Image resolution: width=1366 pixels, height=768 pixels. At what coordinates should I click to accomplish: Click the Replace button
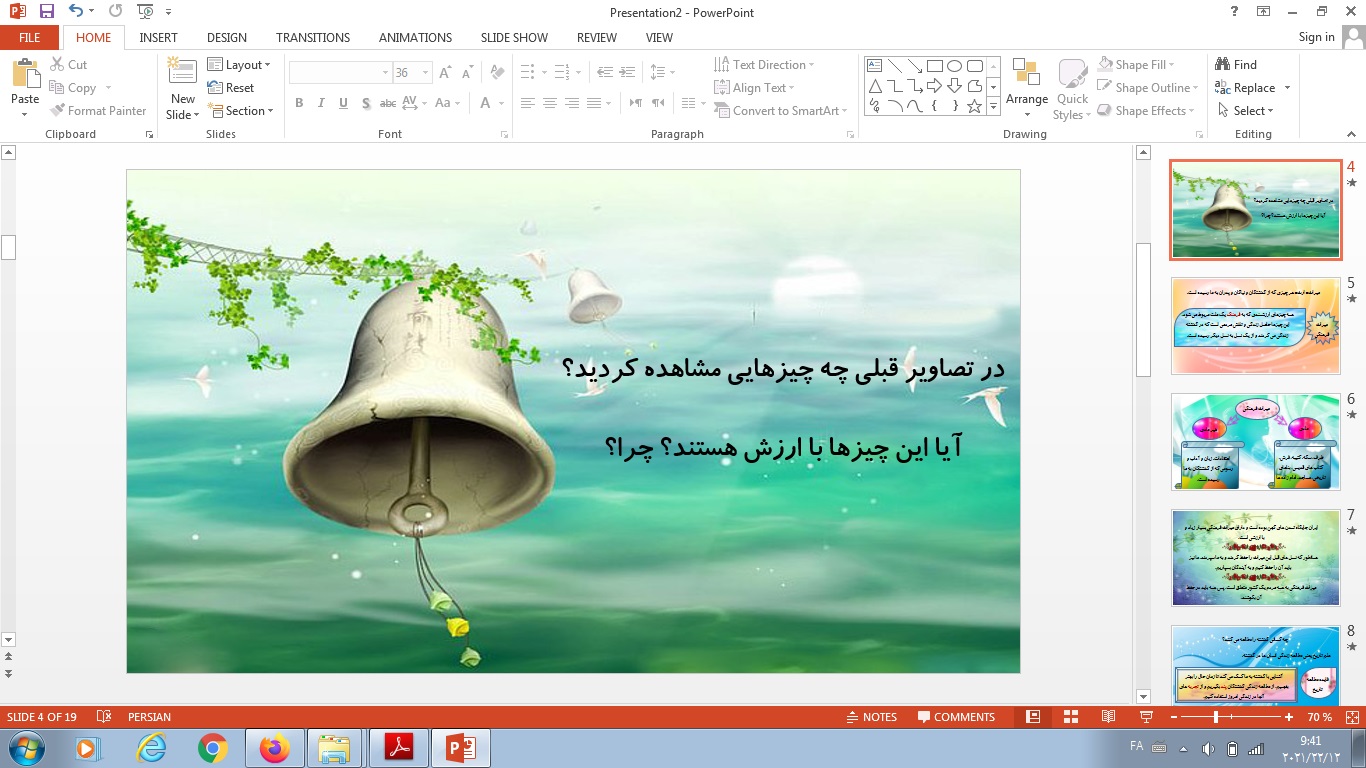[1253, 88]
